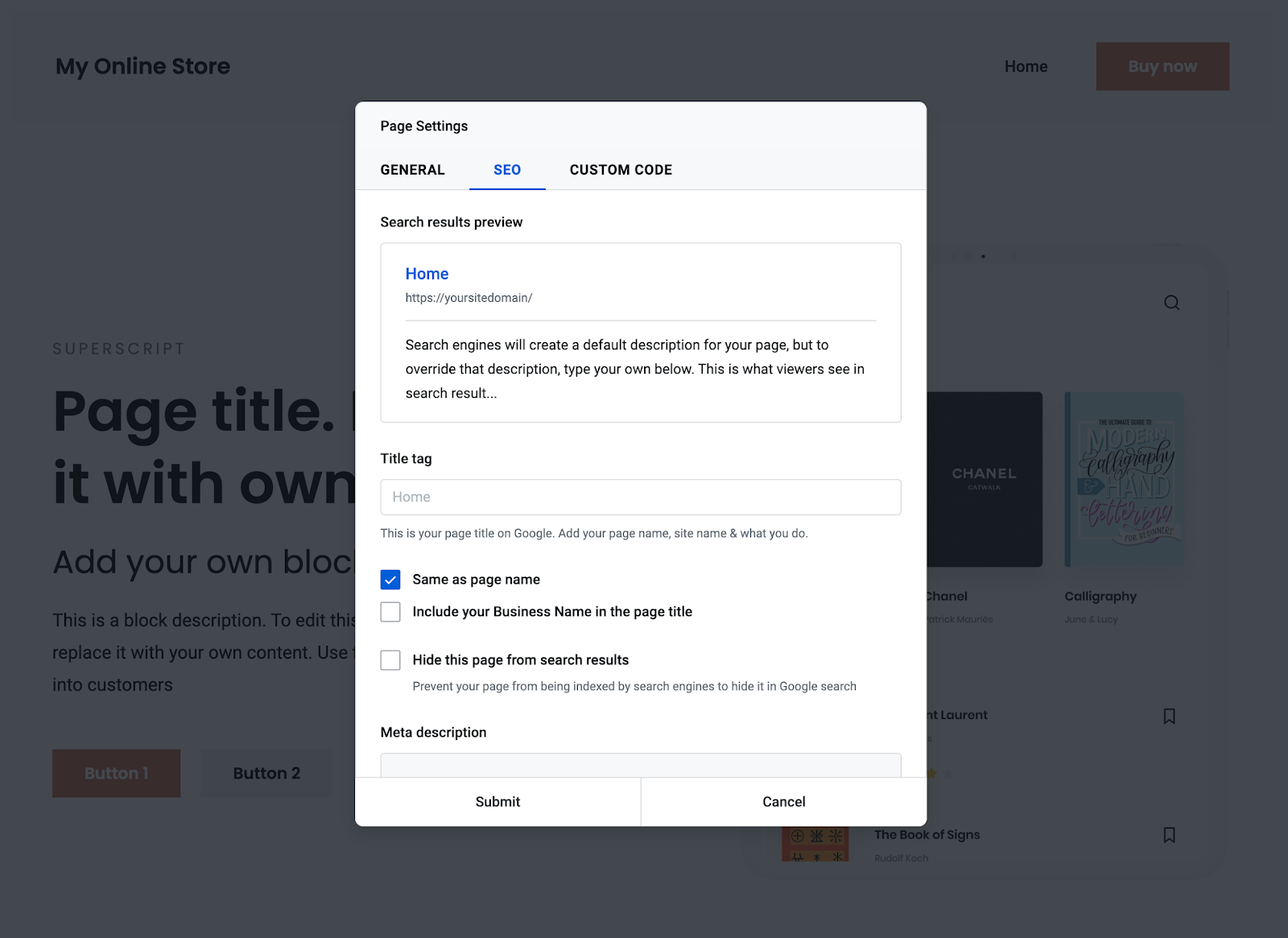This screenshot has height=938, width=1288.
Task: Open the CUSTOM CODE tab
Action: click(x=621, y=170)
